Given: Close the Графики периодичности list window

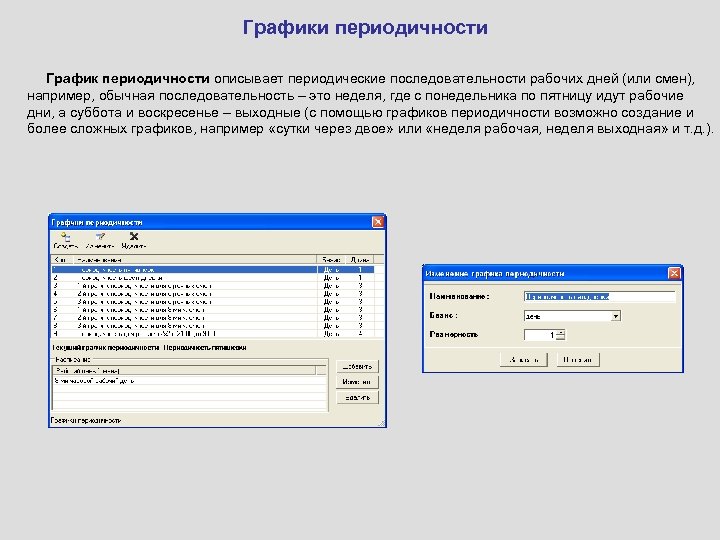Looking at the screenshot, I should tap(377, 222).
